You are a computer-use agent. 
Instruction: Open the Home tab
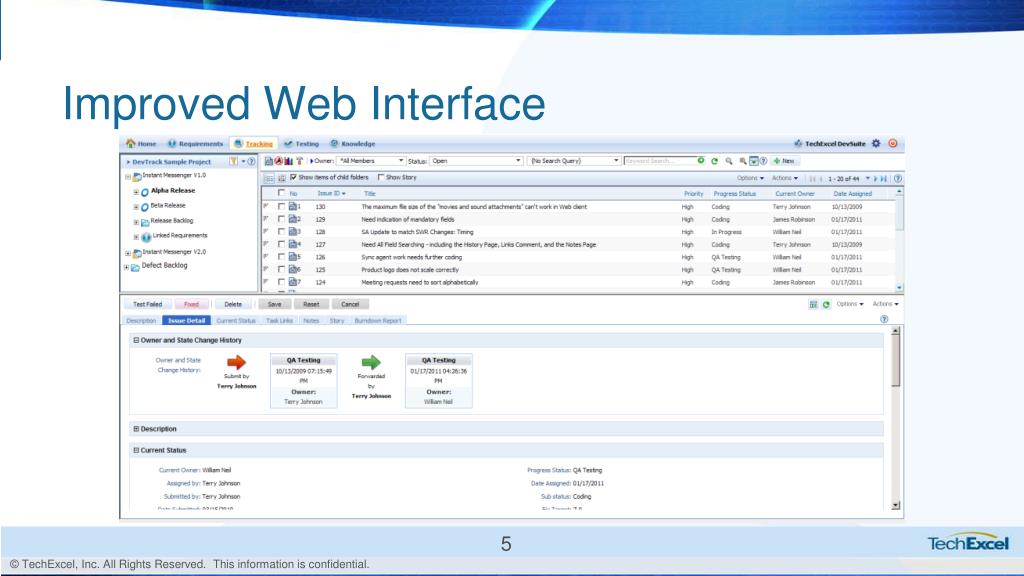coord(141,144)
